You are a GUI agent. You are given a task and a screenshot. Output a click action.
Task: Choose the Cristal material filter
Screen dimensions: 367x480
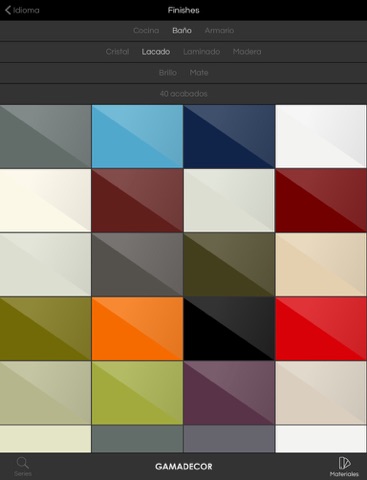point(117,52)
